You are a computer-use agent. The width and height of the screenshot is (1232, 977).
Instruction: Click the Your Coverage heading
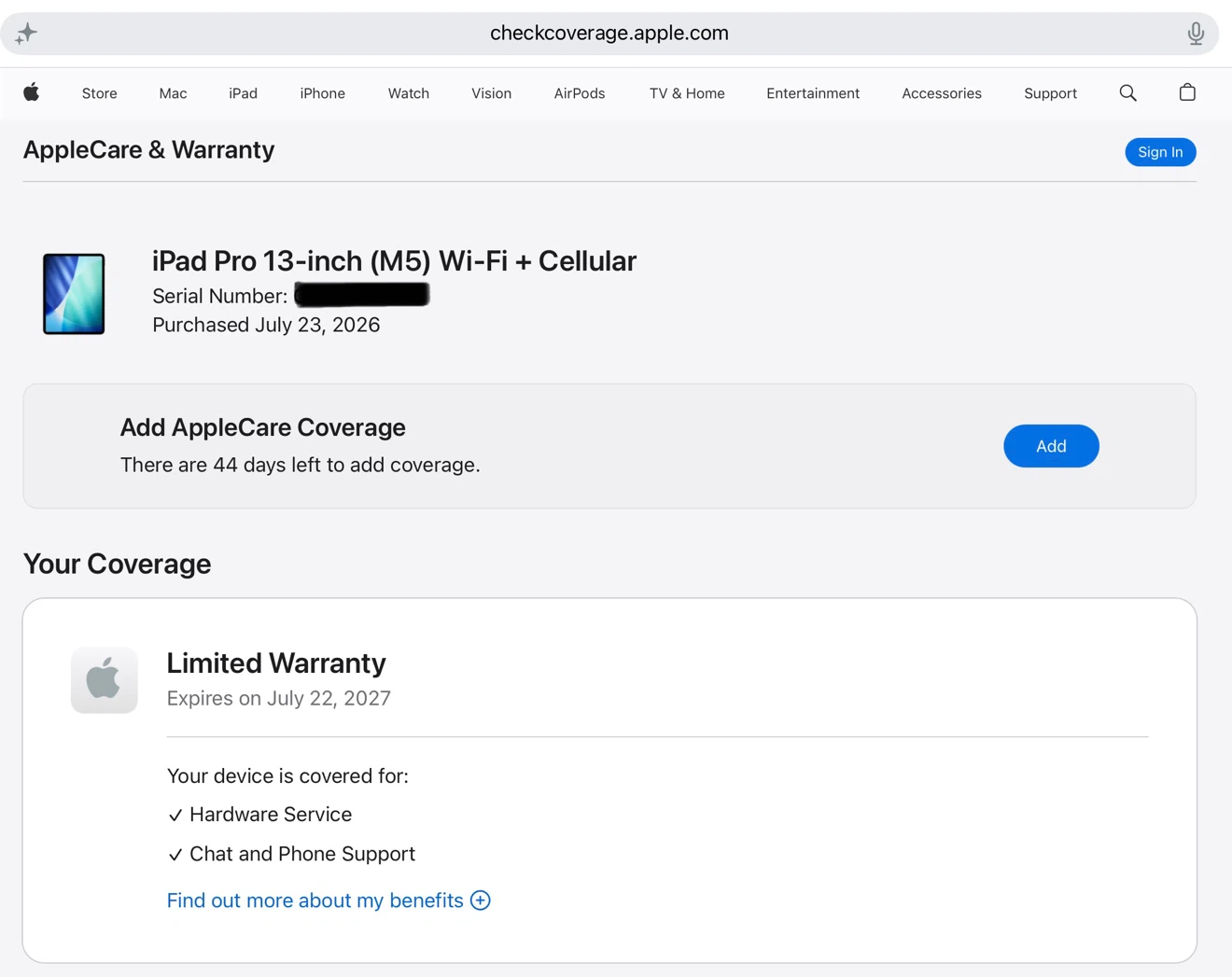coord(117,564)
